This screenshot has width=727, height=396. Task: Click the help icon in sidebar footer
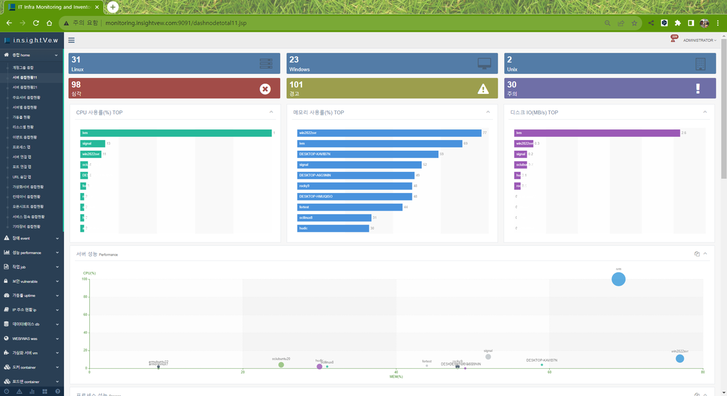pyautogui.click(x=57, y=391)
